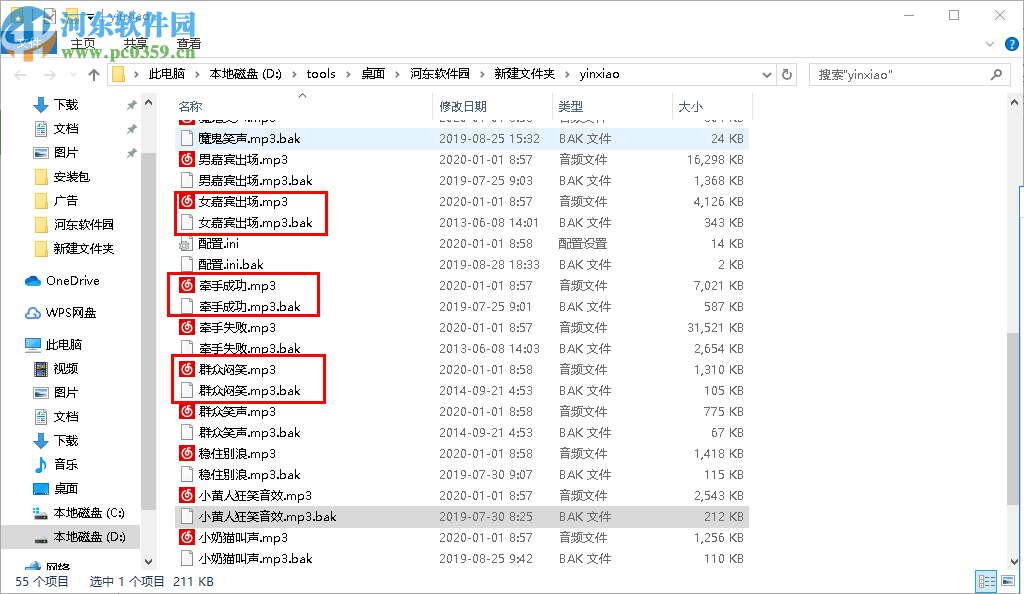Expand the ribbon using the chevron near Help
This screenshot has width=1024, height=594.
(x=989, y=44)
